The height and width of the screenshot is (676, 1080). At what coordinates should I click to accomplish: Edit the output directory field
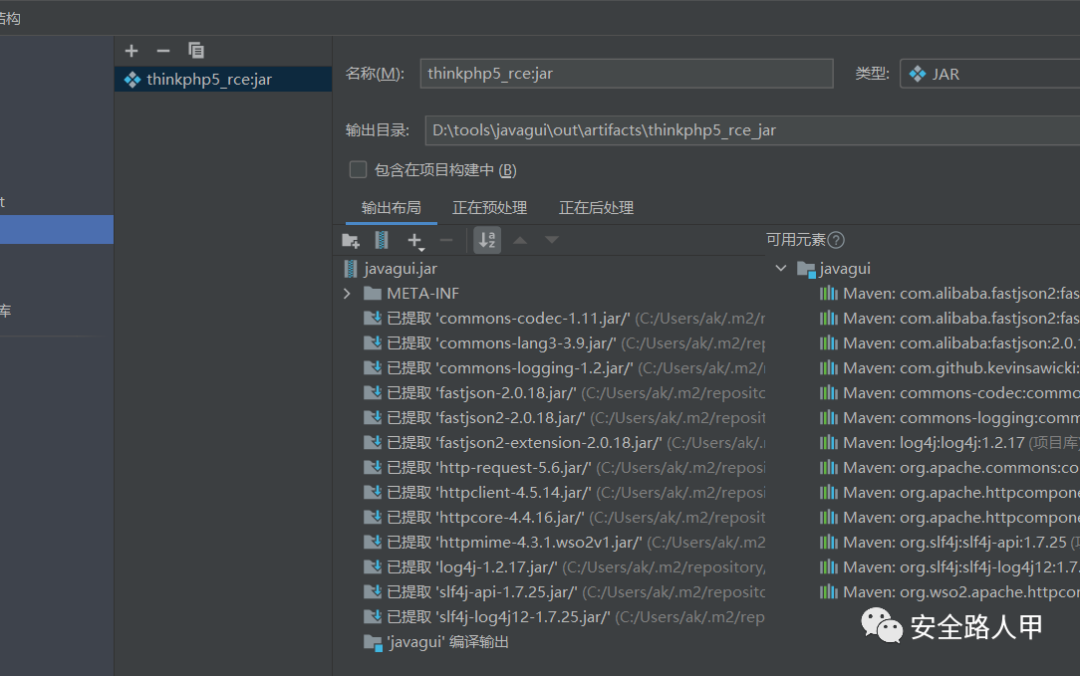pos(752,130)
